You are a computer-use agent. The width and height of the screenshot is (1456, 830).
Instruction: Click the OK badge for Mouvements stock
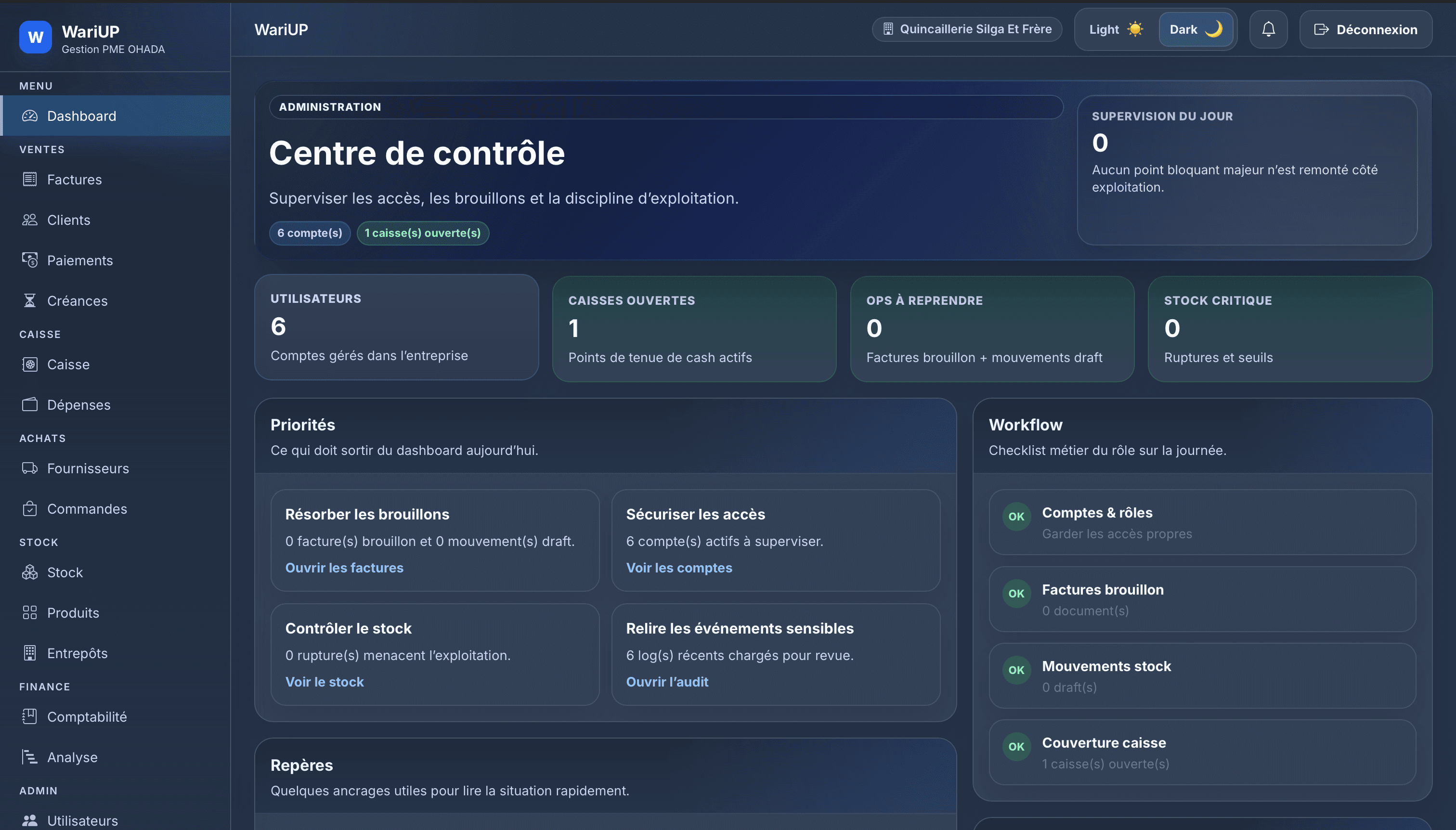(1016, 670)
